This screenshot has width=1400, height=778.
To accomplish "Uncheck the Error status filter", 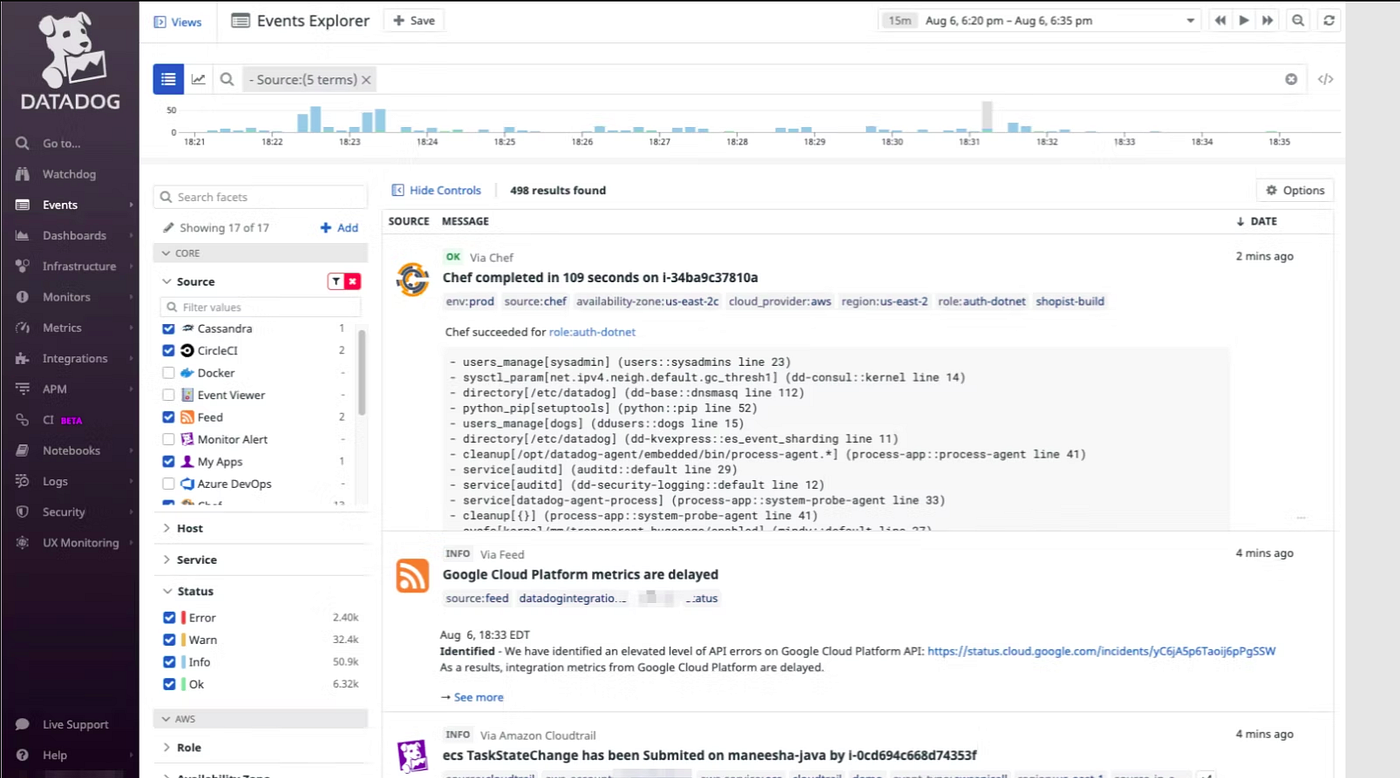I will click(x=167, y=617).
